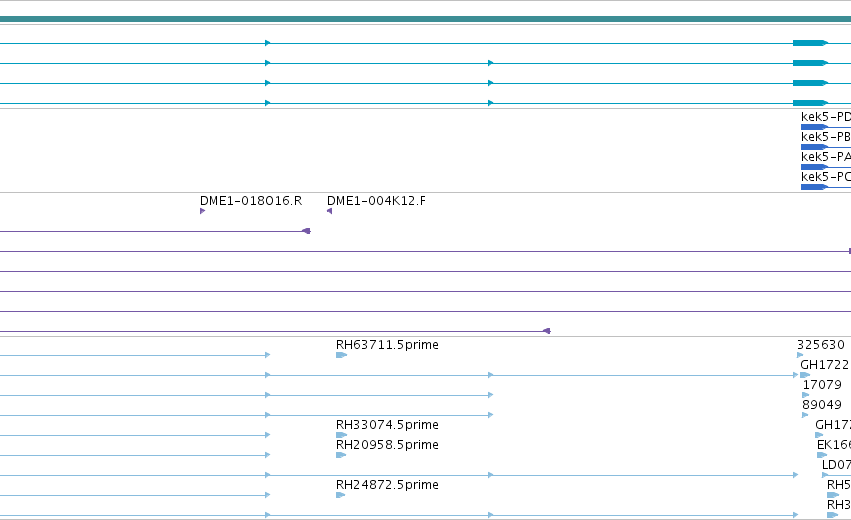
Task: Click the small arrow glyph under DME1-004K12.F
Action: pos(329,211)
